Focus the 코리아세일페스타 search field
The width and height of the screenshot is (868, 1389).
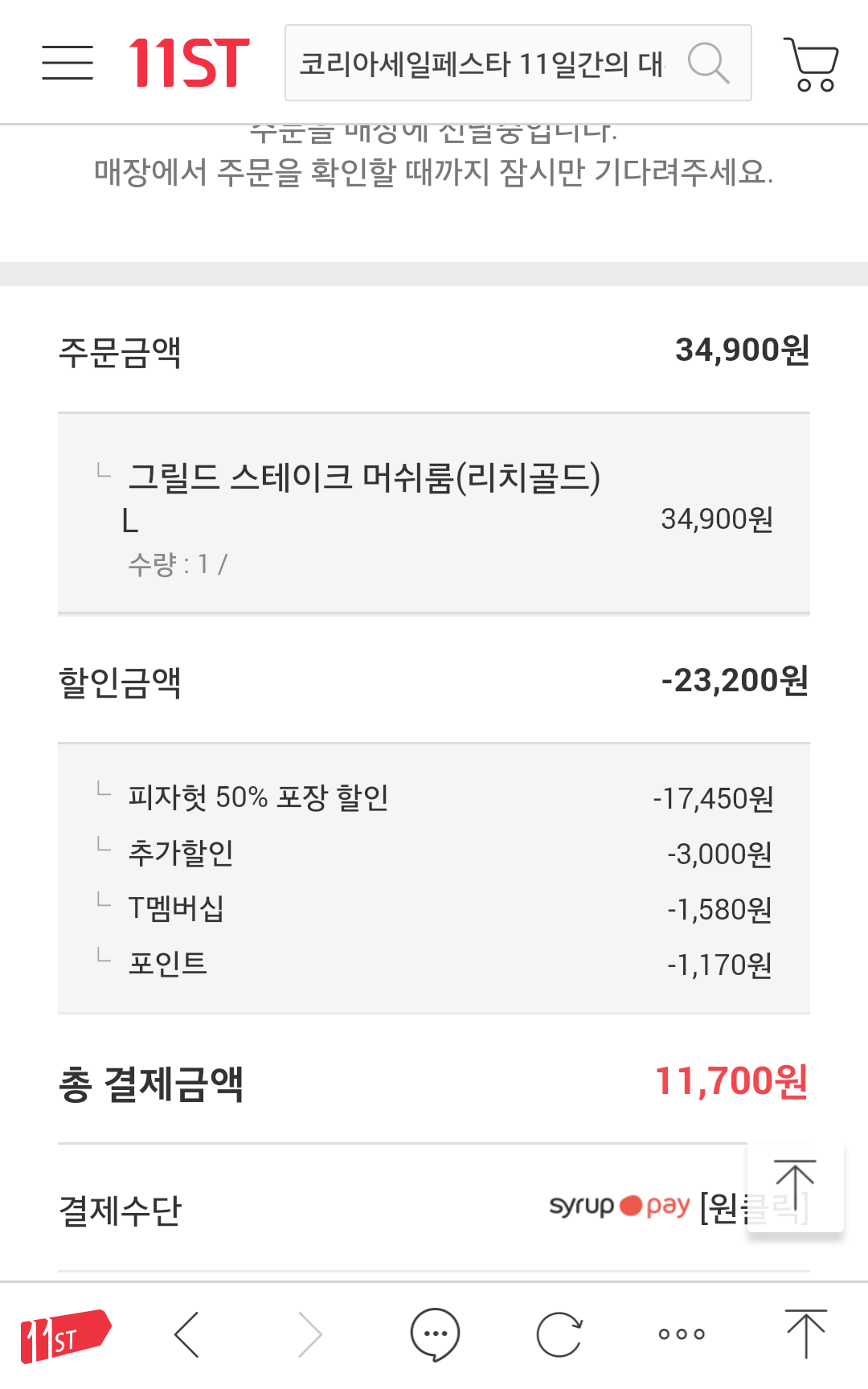point(482,63)
